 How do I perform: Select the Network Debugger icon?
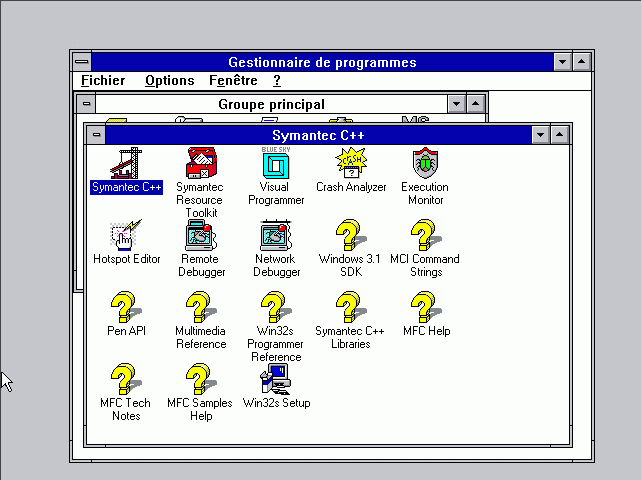click(x=276, y=235)
